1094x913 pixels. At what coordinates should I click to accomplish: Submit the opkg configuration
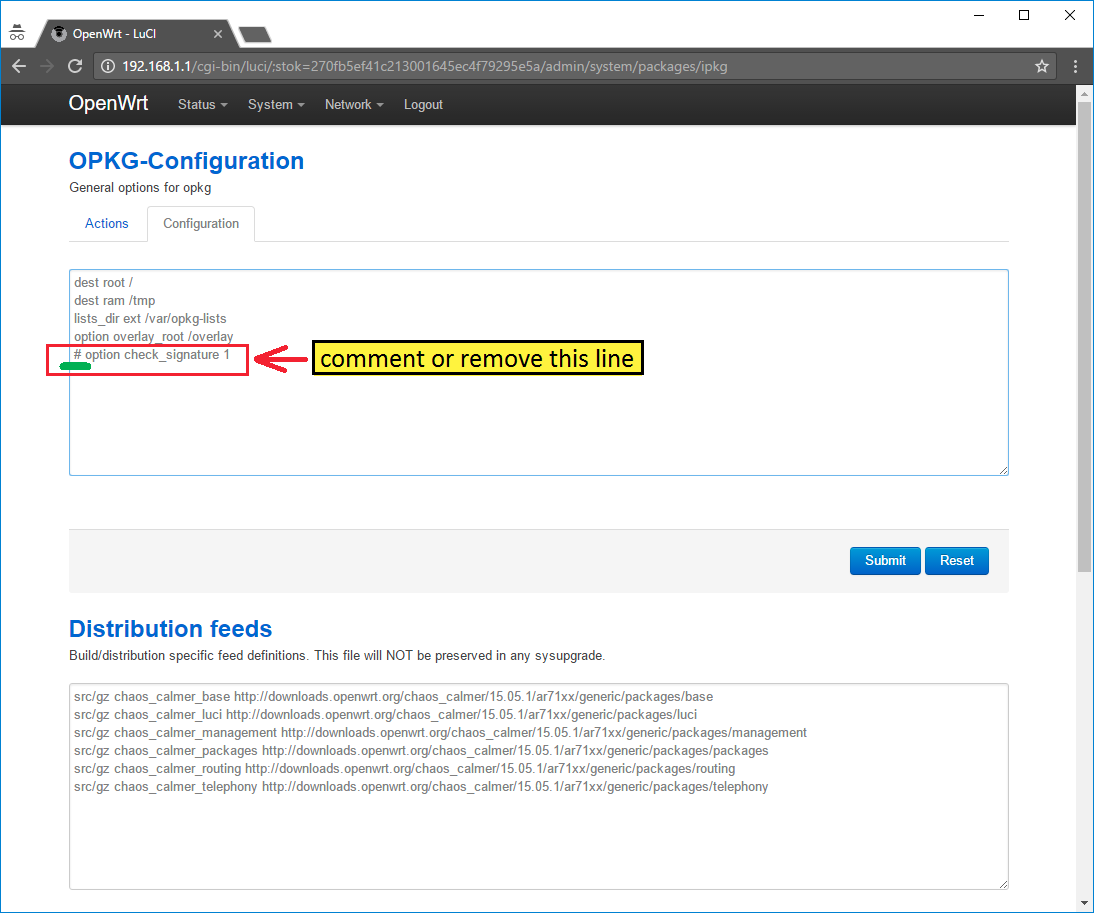coord(885,561)
